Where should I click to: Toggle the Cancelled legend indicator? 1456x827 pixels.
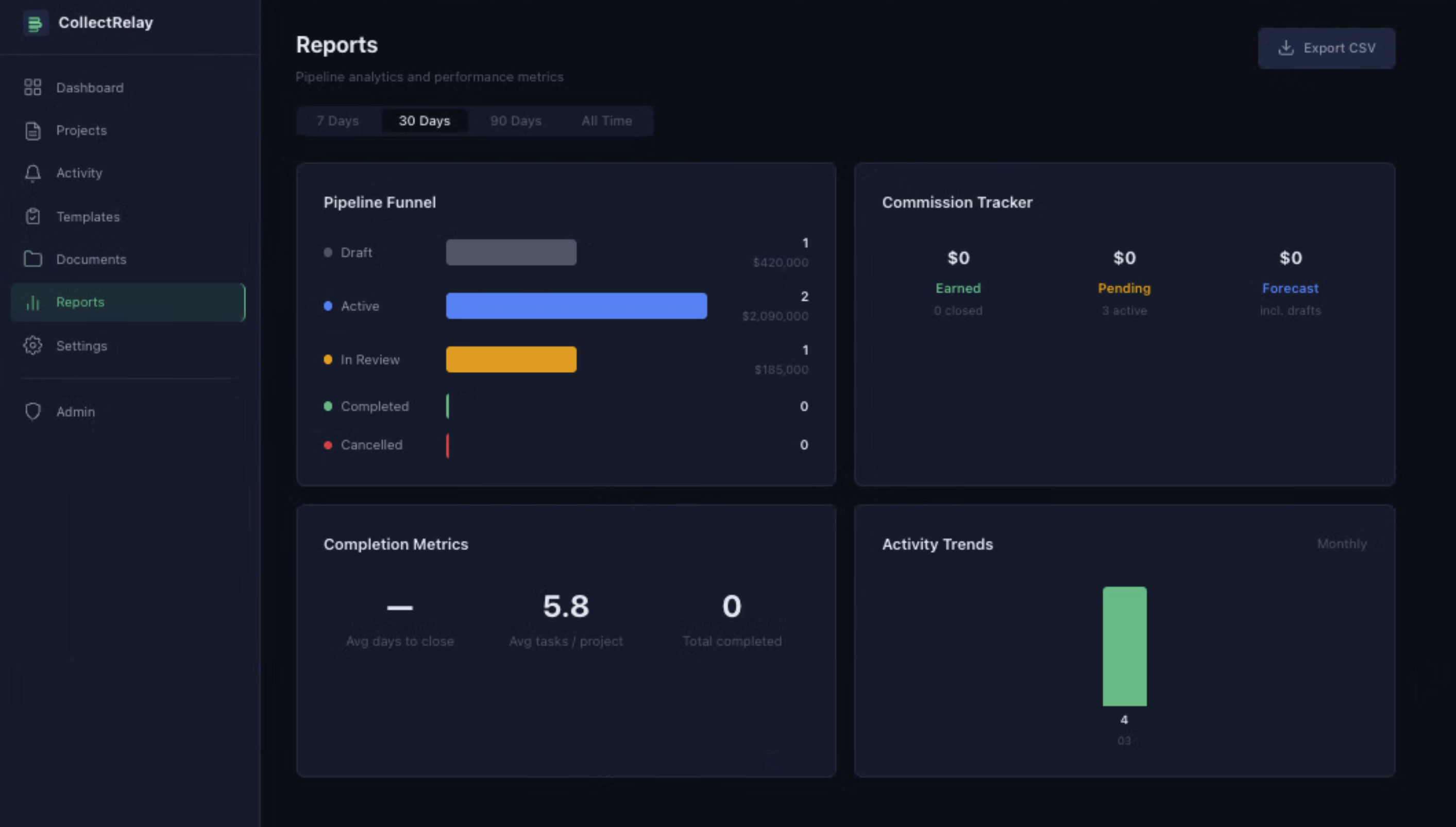[x=328, y=445]
